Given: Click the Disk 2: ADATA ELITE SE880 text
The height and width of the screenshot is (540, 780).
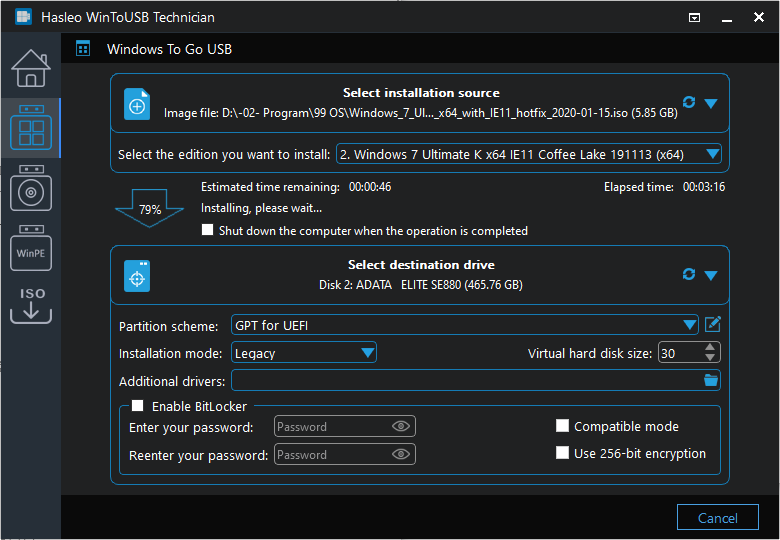Looking at the screenshot, I should pos(421,285).
